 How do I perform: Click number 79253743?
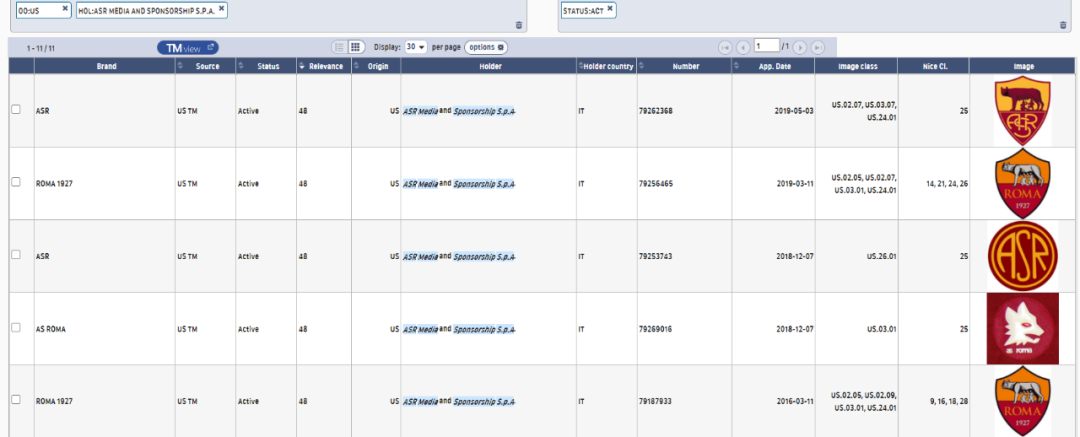(x=656, y=256)
